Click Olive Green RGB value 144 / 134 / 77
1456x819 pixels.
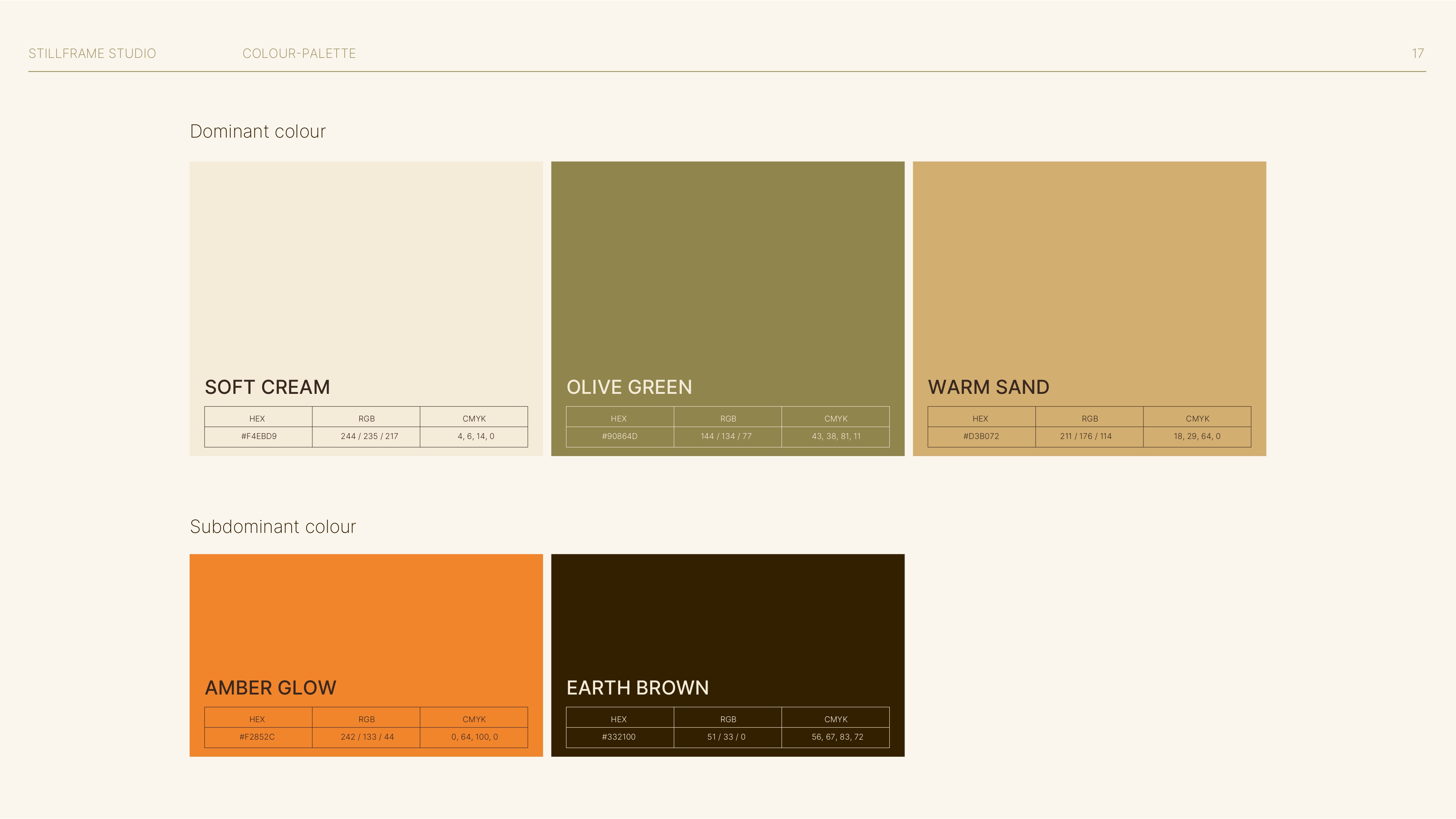(x=726, y=436)
